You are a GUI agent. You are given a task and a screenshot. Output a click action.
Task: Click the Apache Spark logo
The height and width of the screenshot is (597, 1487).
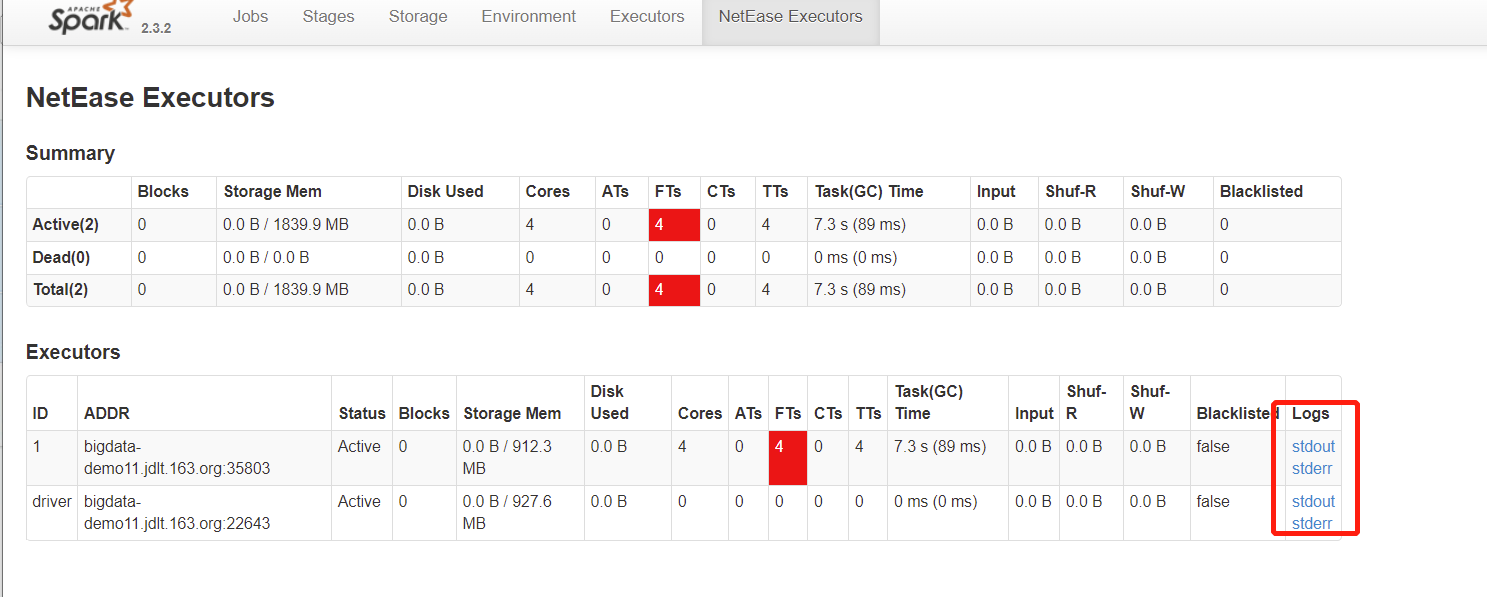(x=87, y=17)
